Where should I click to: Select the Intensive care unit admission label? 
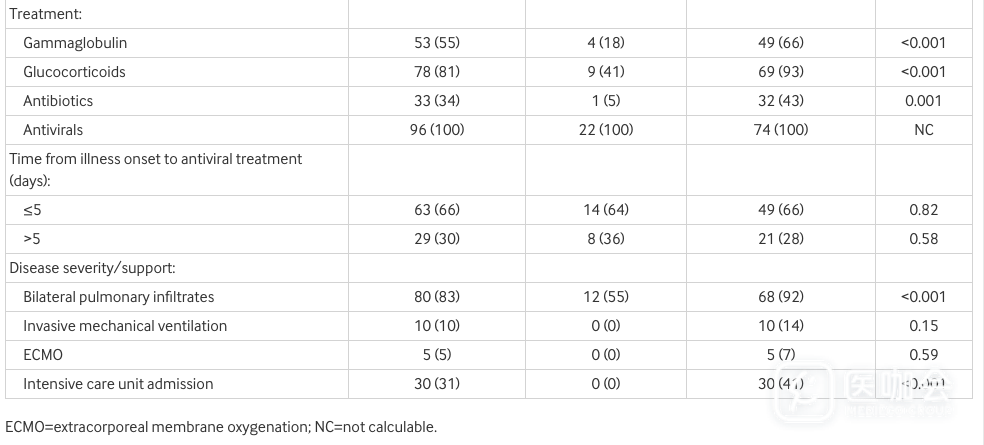[118, 384]
